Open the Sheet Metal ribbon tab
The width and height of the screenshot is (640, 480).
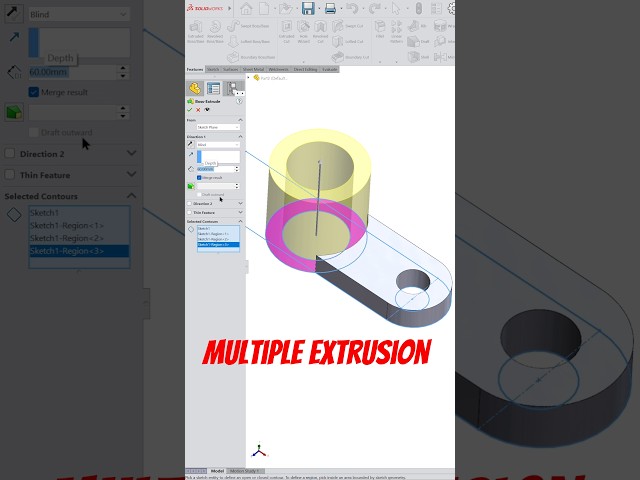tap(253, 69)
